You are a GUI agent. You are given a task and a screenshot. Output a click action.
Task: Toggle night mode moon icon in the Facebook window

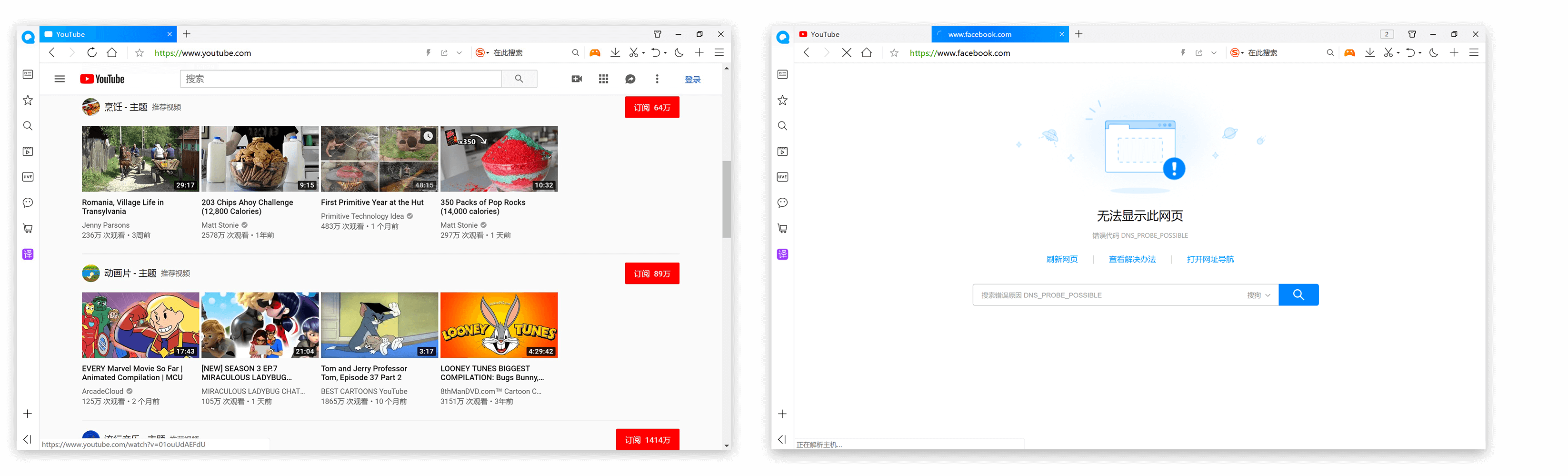click(1433, 53)
